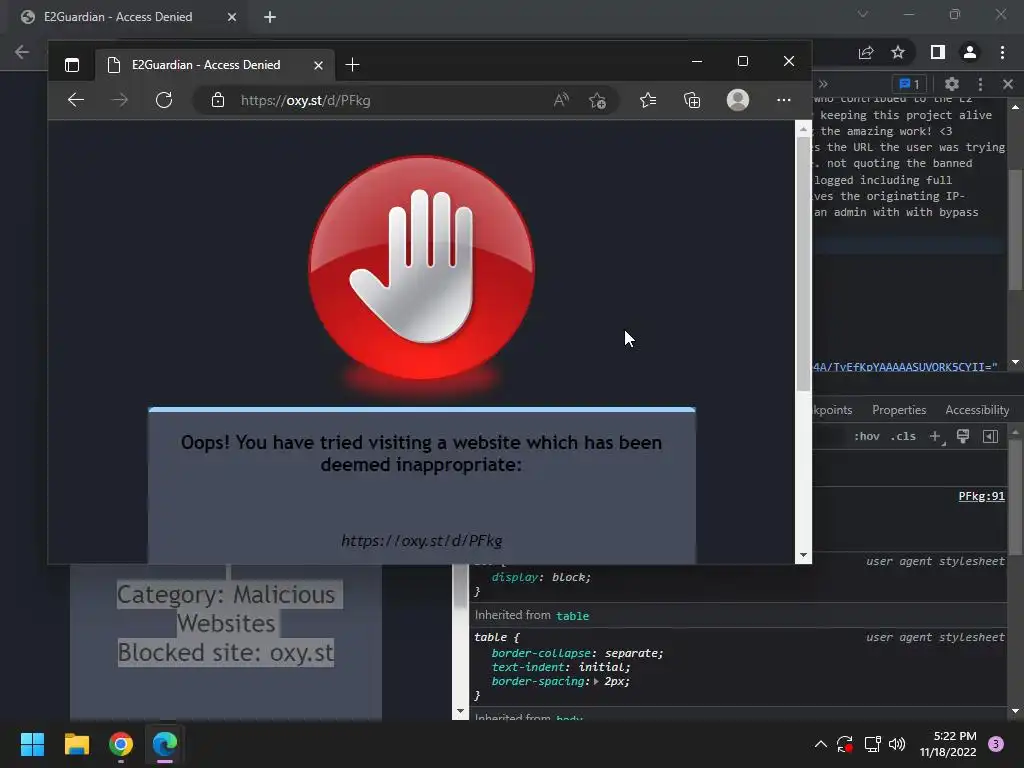This screenshot has width=1024, height=768.
Task: Click table link after Inherited from
Action: [573, 616]
